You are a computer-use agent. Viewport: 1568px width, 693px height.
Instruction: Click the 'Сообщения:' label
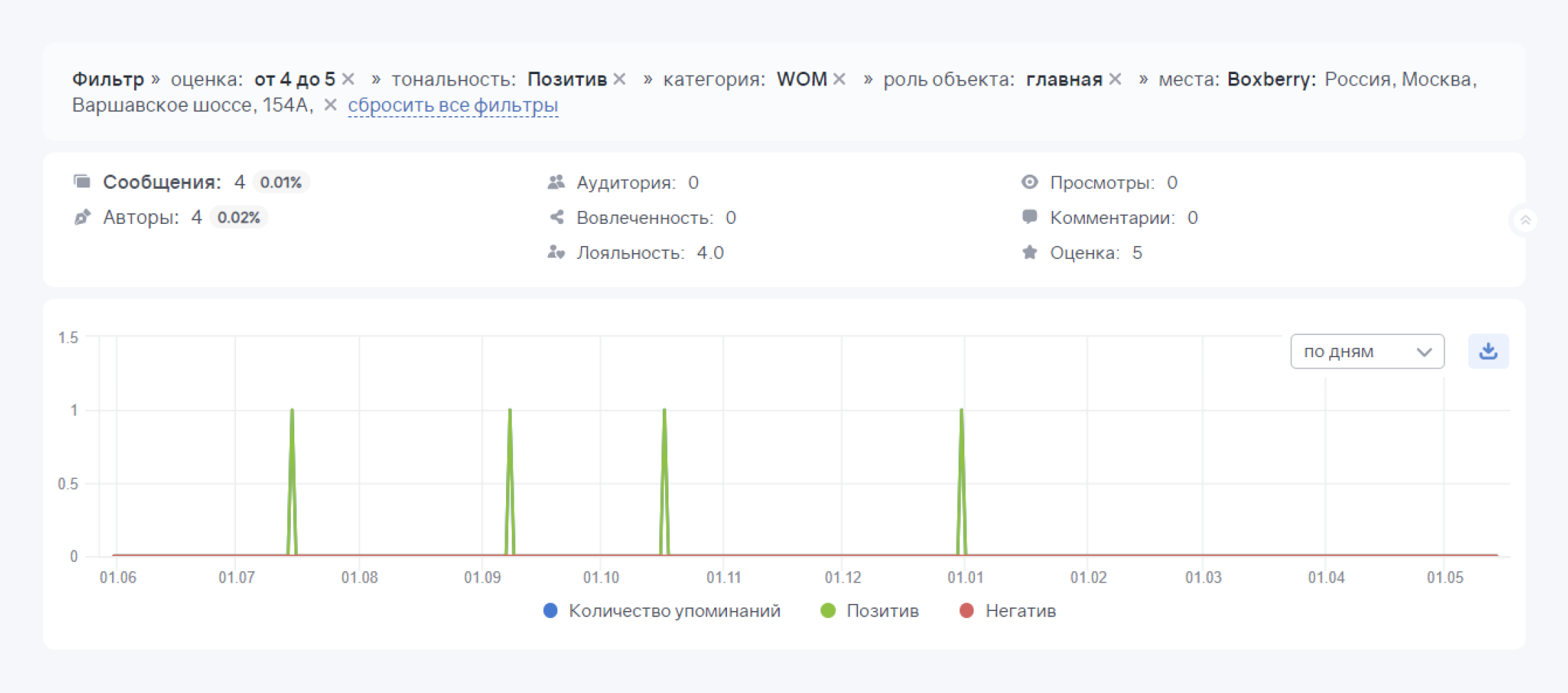coord(163,183)
